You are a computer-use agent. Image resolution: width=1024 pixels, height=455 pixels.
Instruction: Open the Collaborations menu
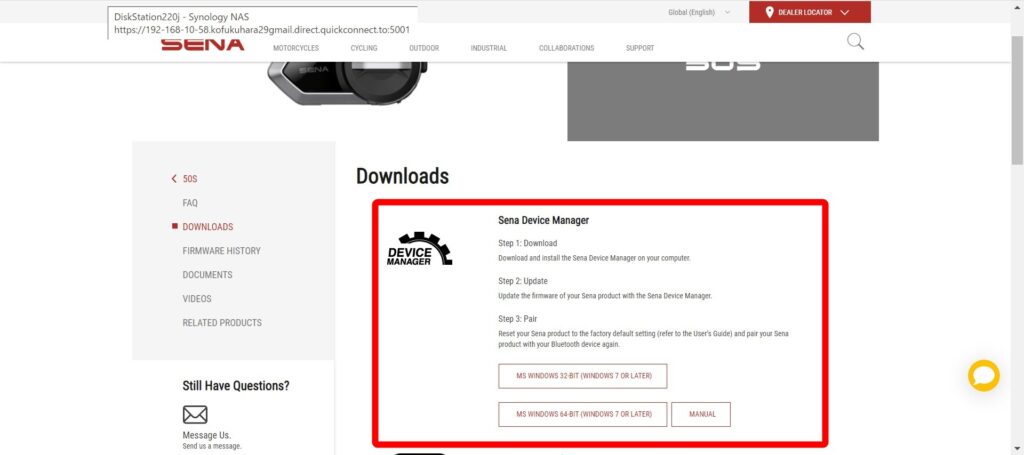click(x=566, y=48)
